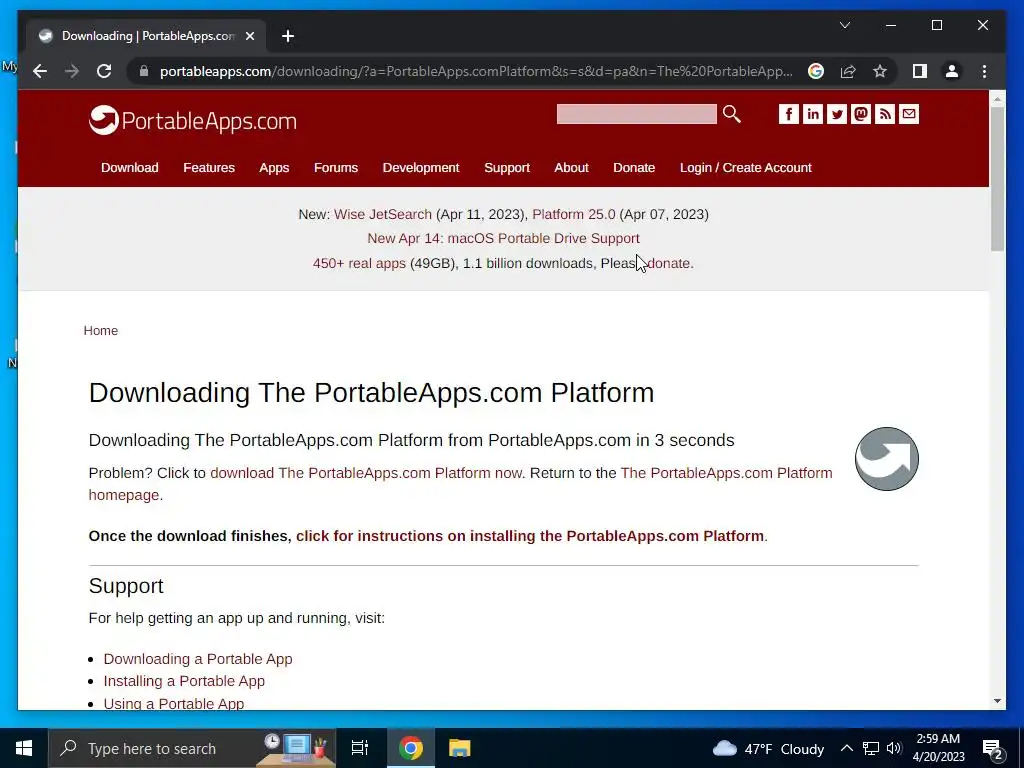Screen dimensions: 1024x768
Task: Click the PortableApps.com logo
Action: [193, 120]
